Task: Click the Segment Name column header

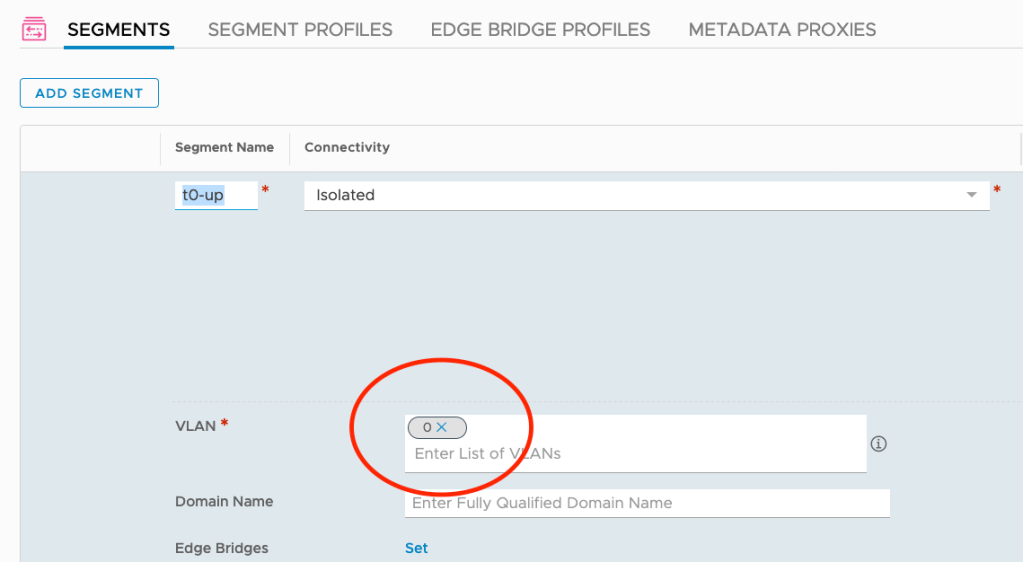Action: tap(224, 147)
